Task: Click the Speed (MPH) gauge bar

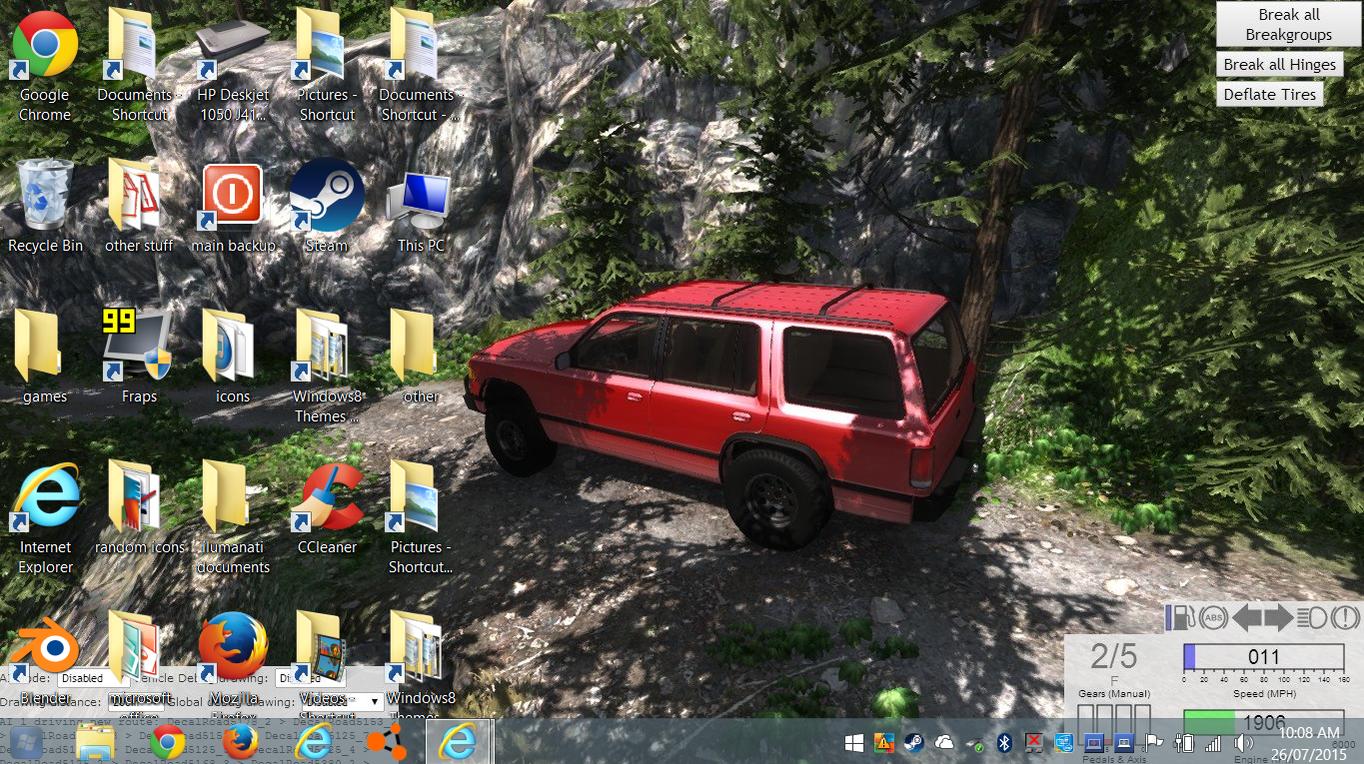Action: [x=1264, y=657]
